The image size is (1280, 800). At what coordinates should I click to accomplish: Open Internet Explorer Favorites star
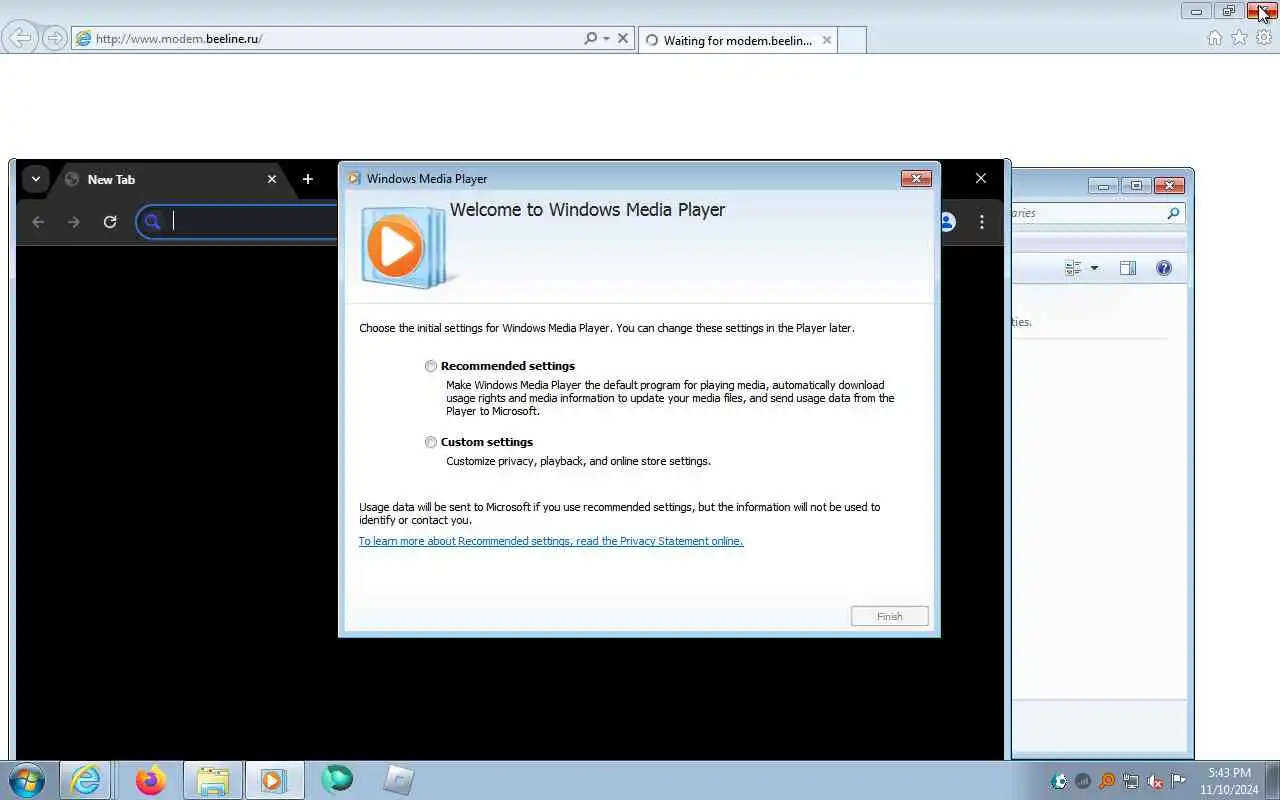[1239, 38]
